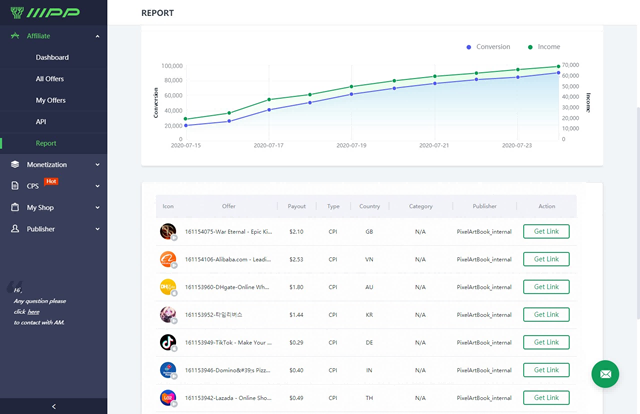The width and height of the screenshot is (640, 414).
Task: Expand the Publisher menu section
Action: point(97,228)
